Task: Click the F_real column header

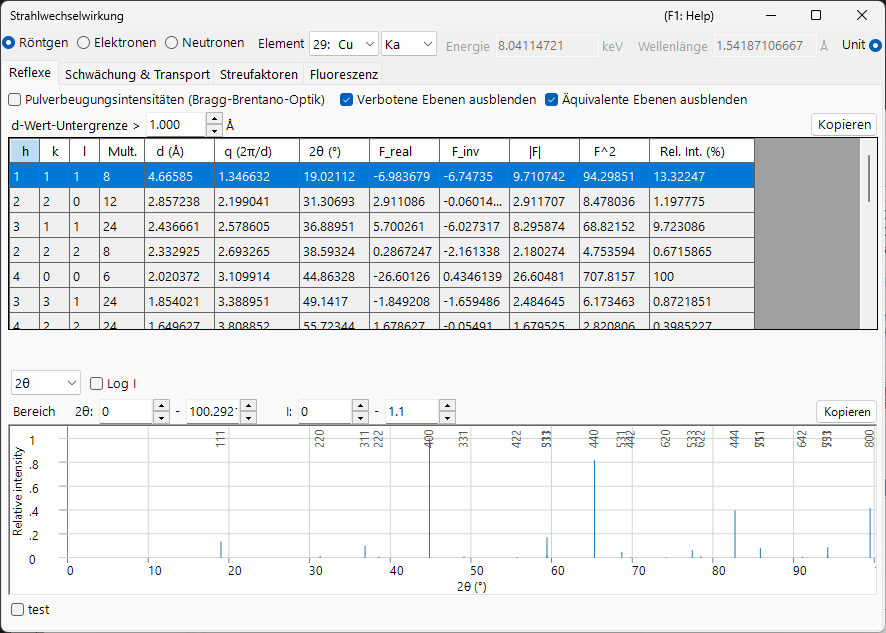Action: (405, 151)
